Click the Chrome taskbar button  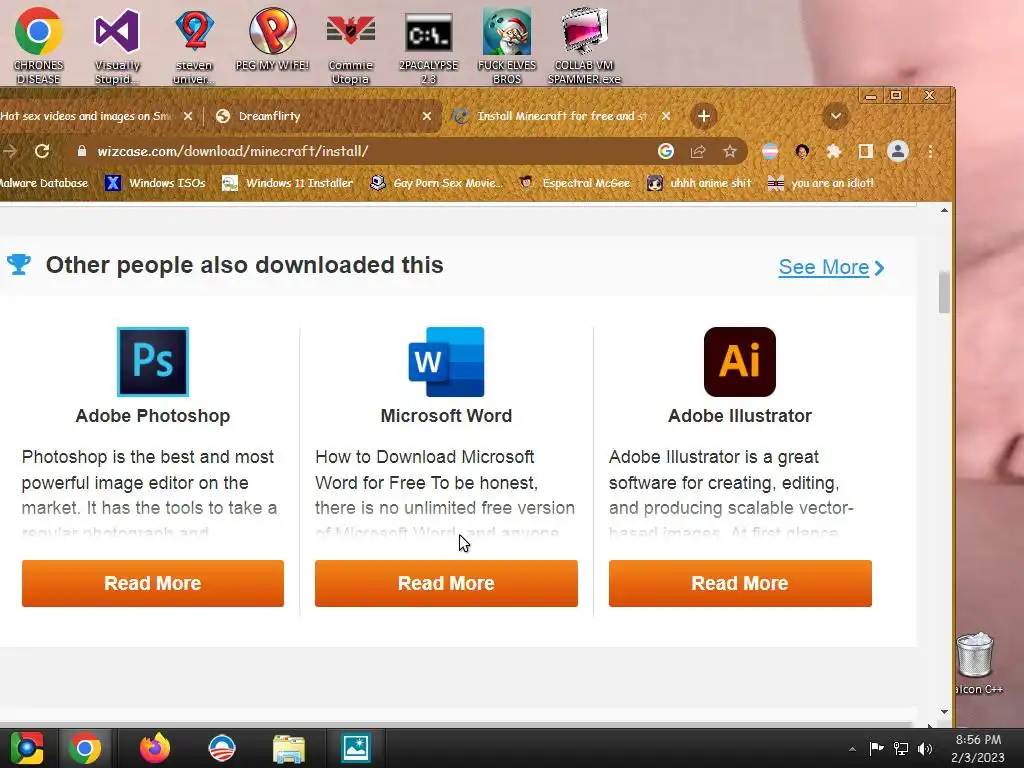tap(85, 748)
